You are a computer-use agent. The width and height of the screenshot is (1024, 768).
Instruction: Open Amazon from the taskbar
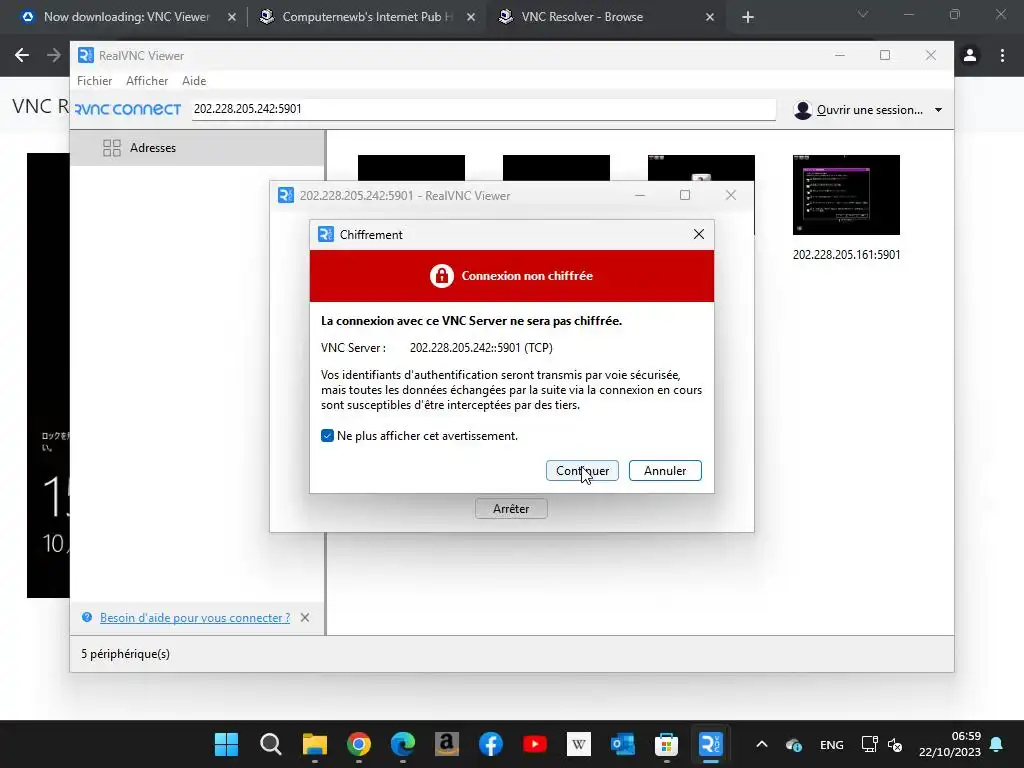click(x=447, y=744)
